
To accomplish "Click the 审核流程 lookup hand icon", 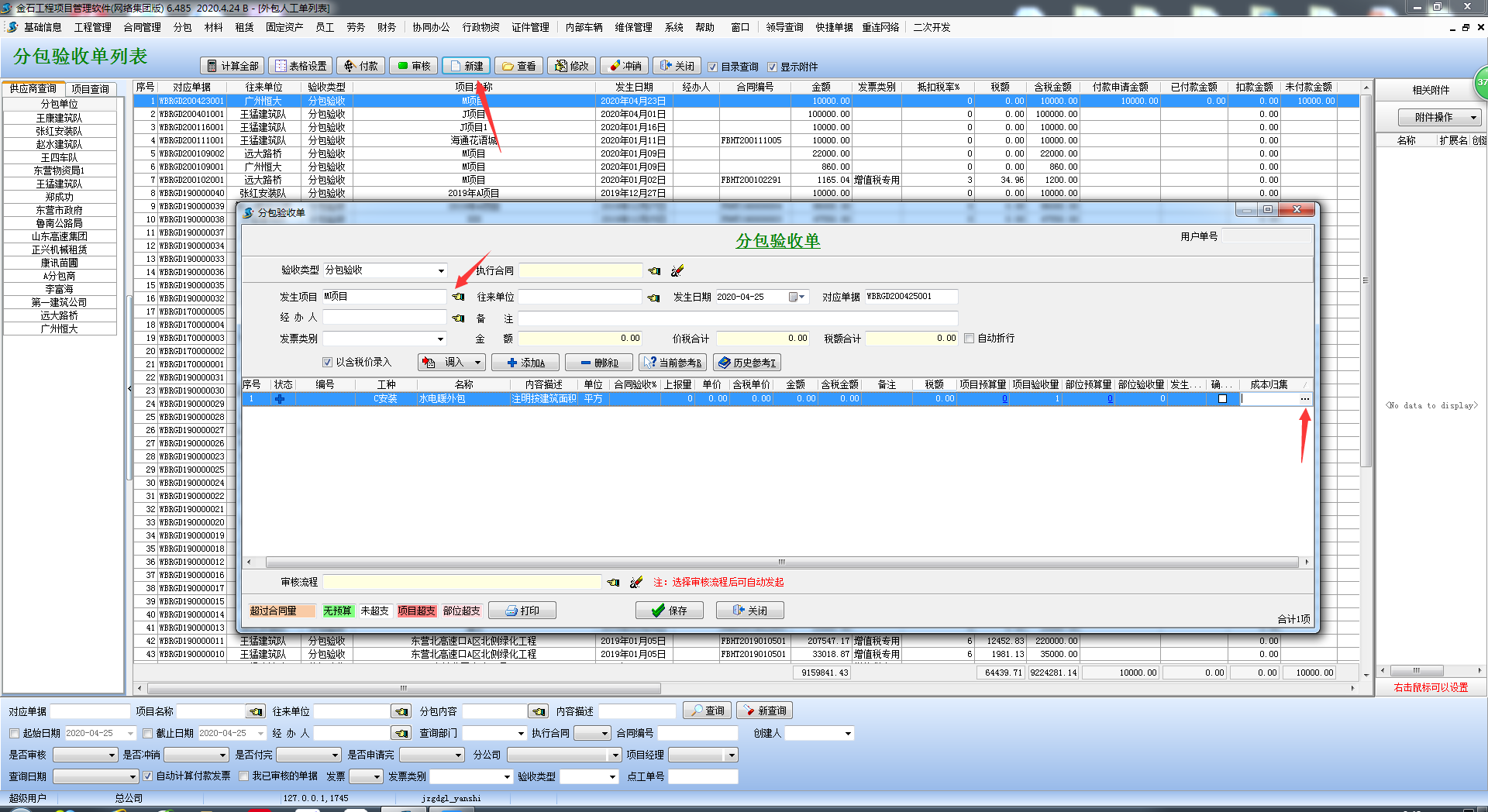I will (614, 582).
